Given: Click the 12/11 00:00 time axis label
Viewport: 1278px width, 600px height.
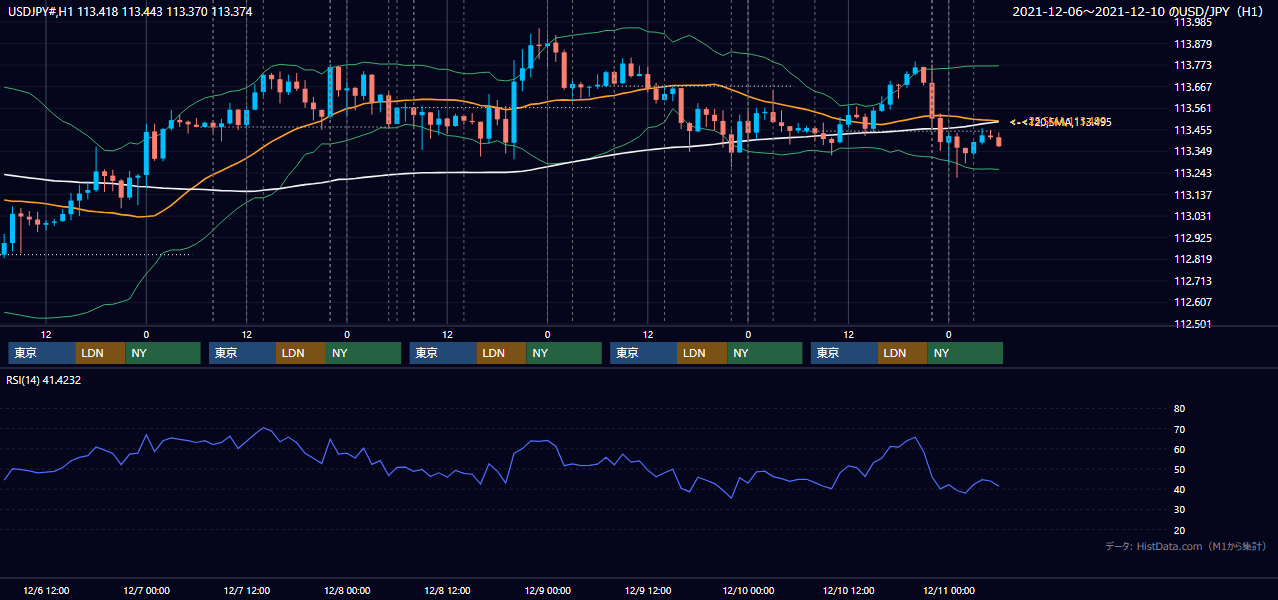Looking at the screenshot, I should click(x=948, y=590).
